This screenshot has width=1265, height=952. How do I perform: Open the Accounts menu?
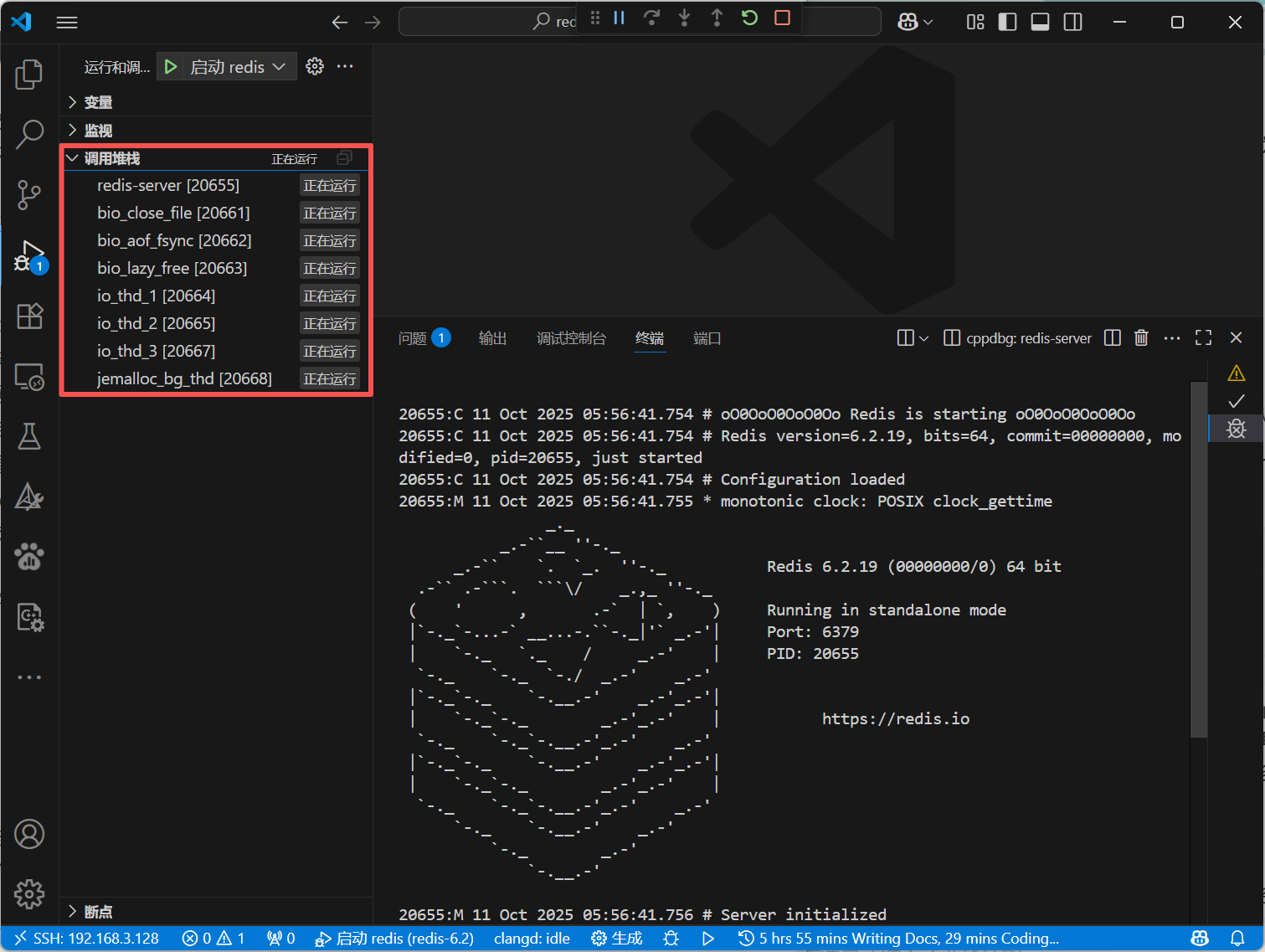pos(29,834)
